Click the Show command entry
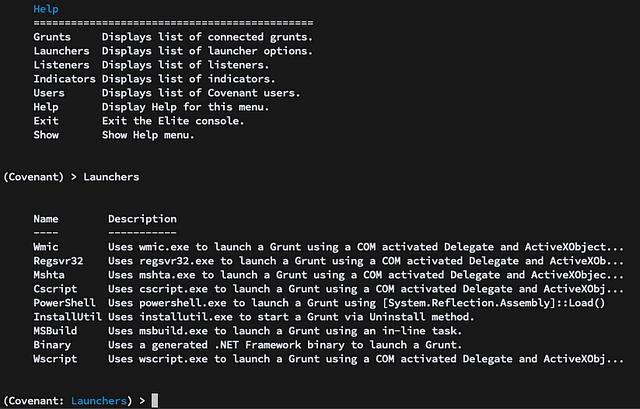Image resolution: width=640 pixels, height=409 pixels. point(46,135)
